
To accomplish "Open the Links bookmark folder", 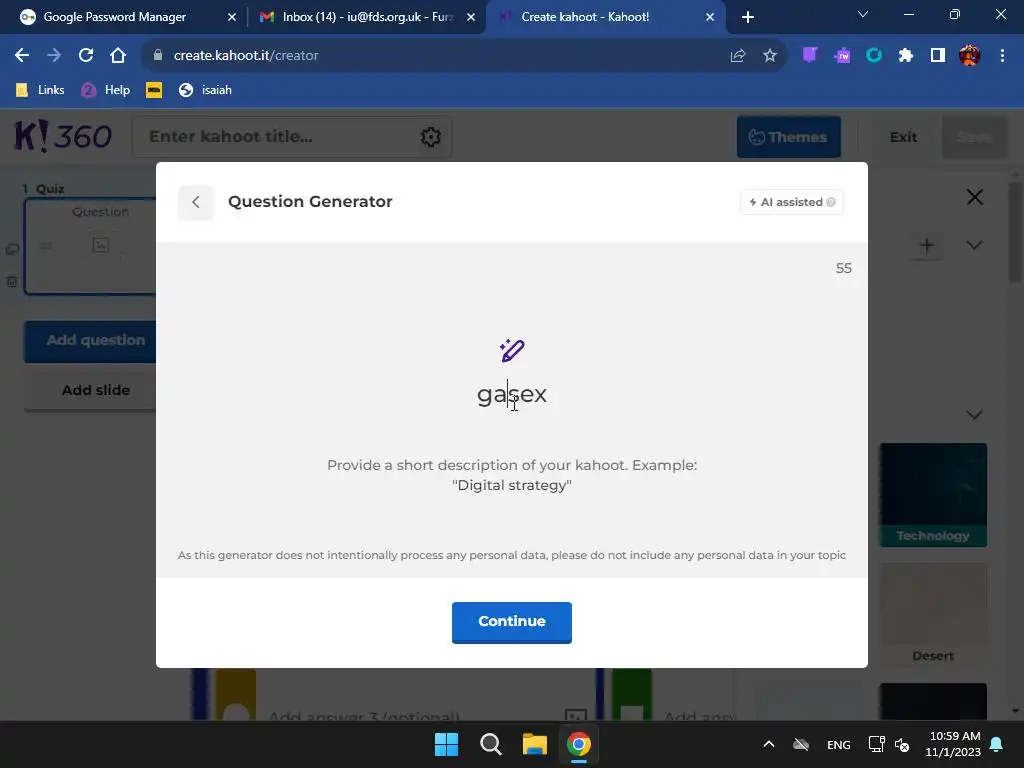I will [40, 90].
